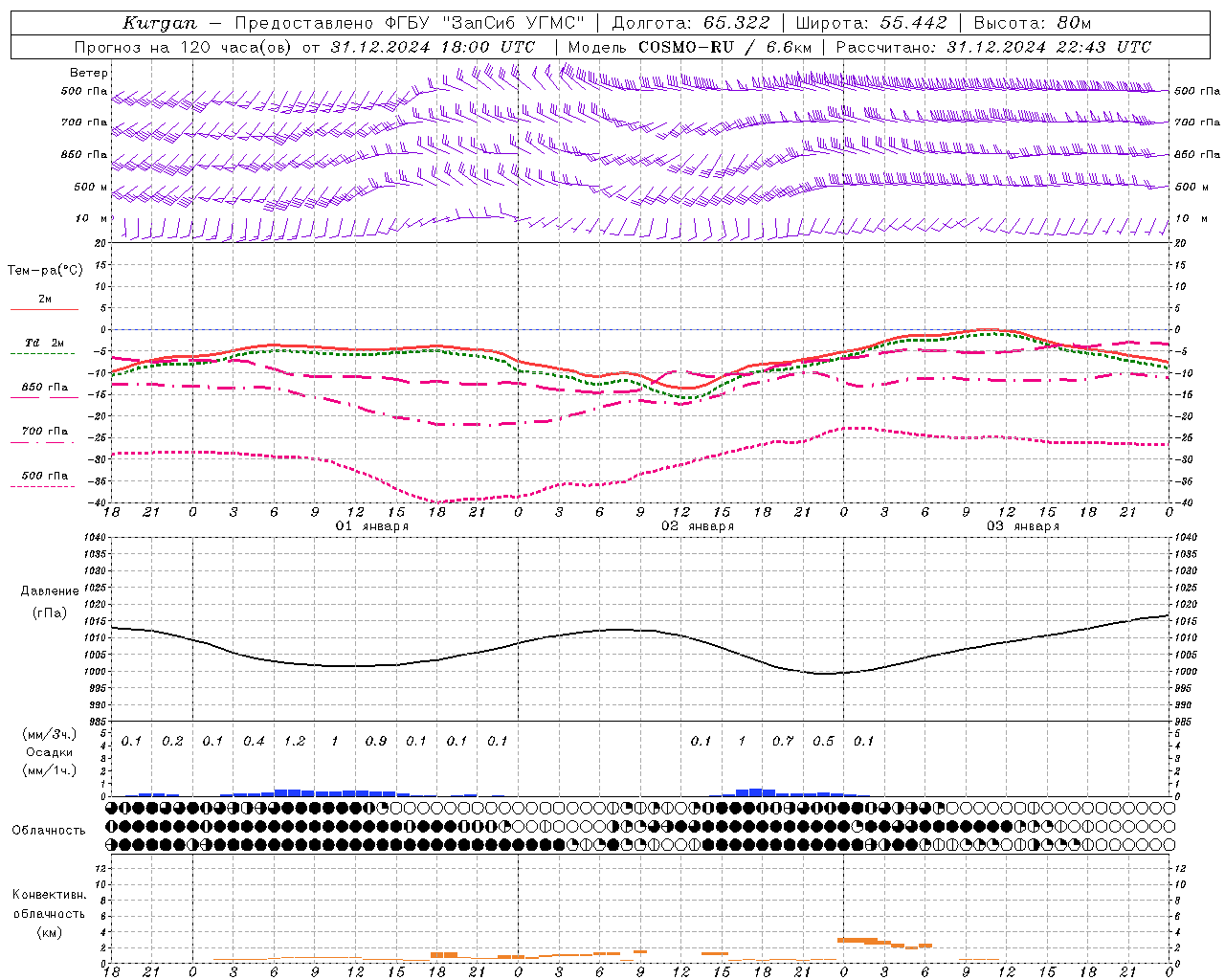Click the "0.9" precipitation amount value
The height and width of the screenshot is (980, 1225).
(x=376, y=741)
